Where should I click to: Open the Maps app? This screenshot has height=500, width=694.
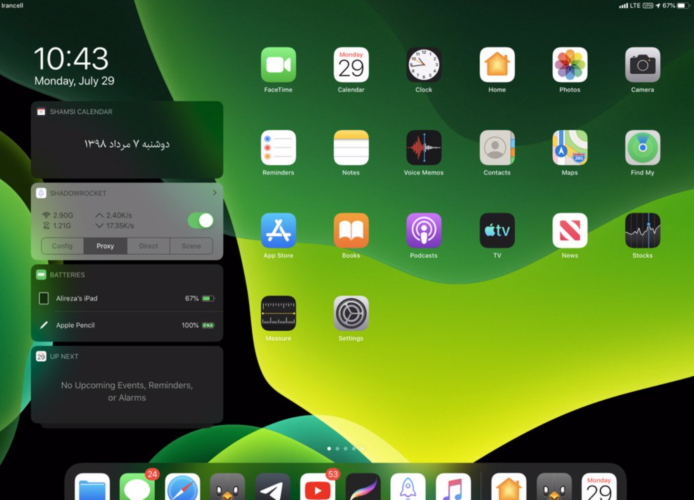click(570, 147)
